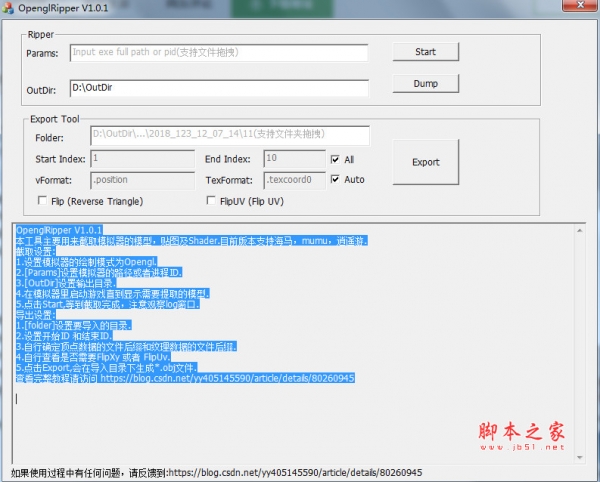This screenshot has height=482, width=600.
Task: Click log line starting '2.[Params]'
Action: pyautogui.click(x=99, y=272)
